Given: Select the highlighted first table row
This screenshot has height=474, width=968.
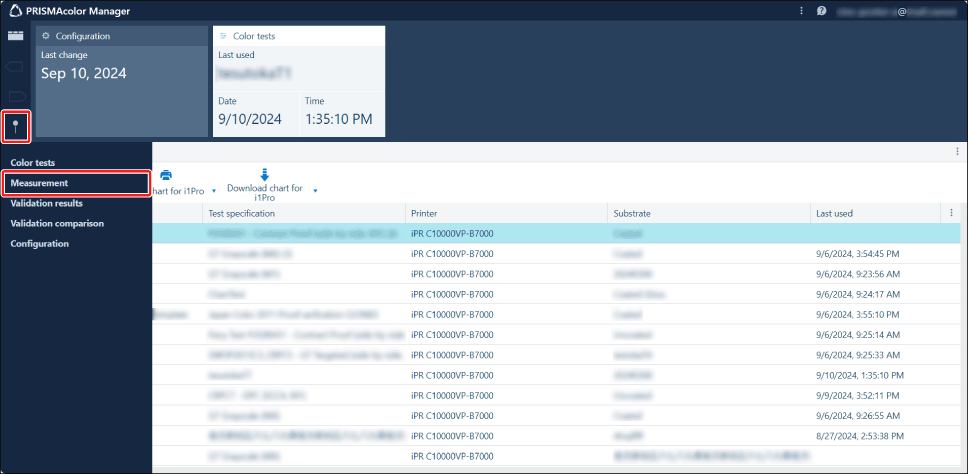Looking at the screenshot, I should 555,233.
